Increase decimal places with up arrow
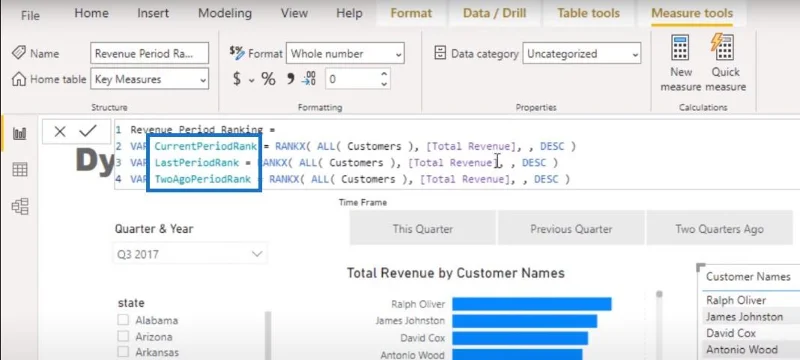Screen dimensions: 800x360 click(384, 74)
